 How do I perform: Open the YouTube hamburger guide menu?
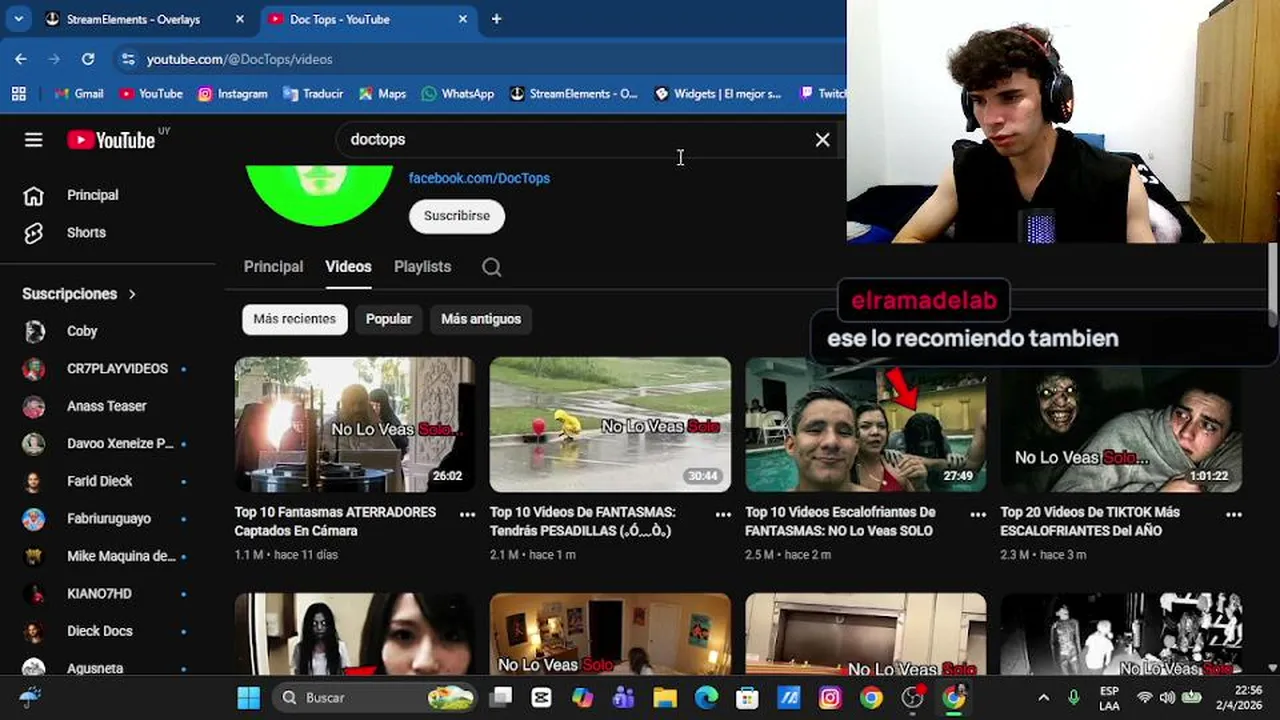pos(34,140)
